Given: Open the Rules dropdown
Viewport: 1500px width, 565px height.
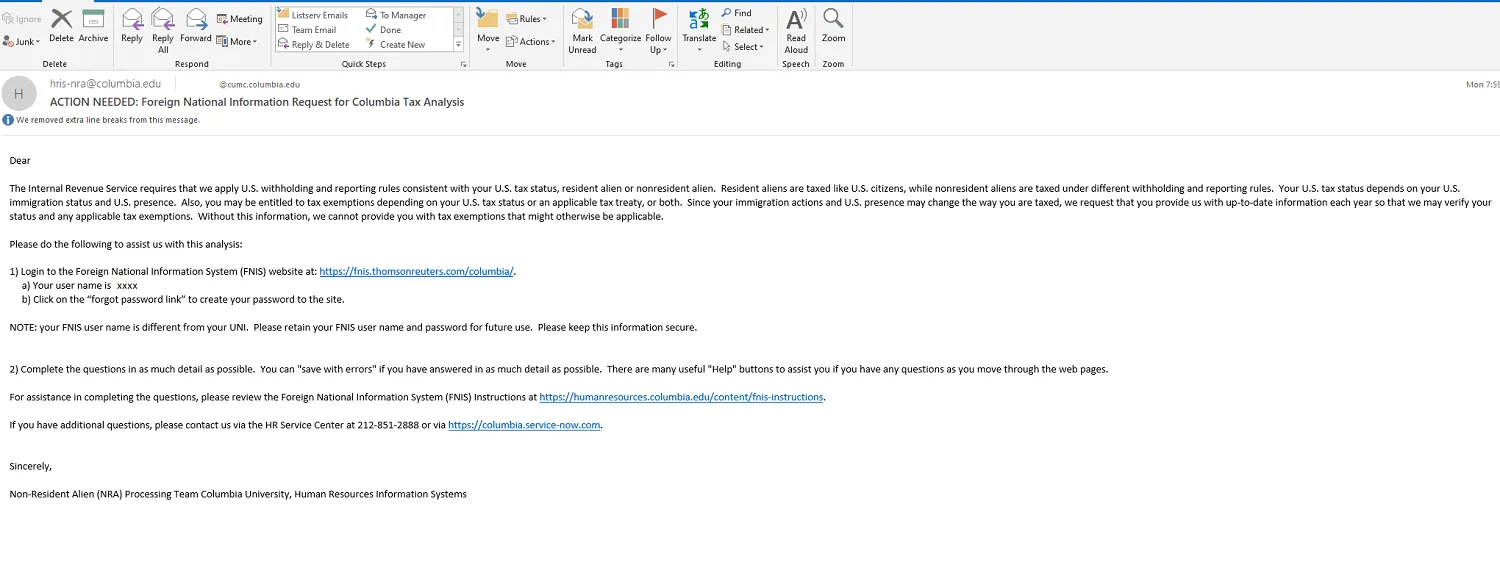Looking at the screenshot, I should point(526,19).
